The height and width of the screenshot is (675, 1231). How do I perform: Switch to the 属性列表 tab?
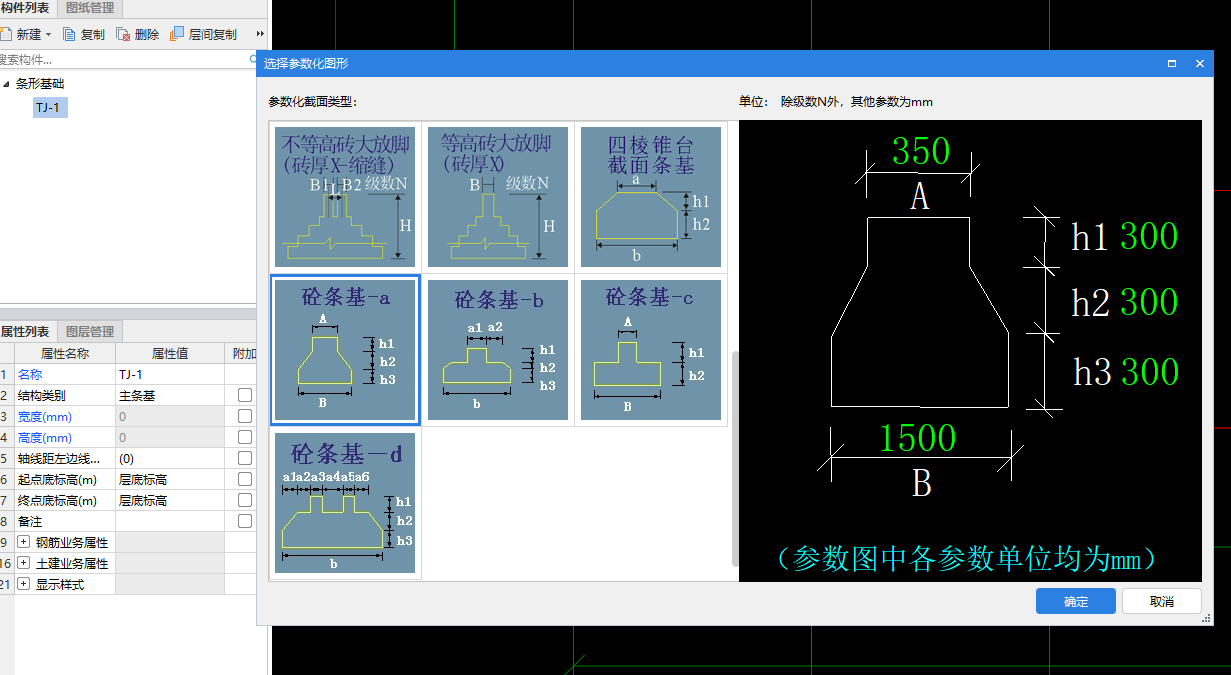(25, 331)
